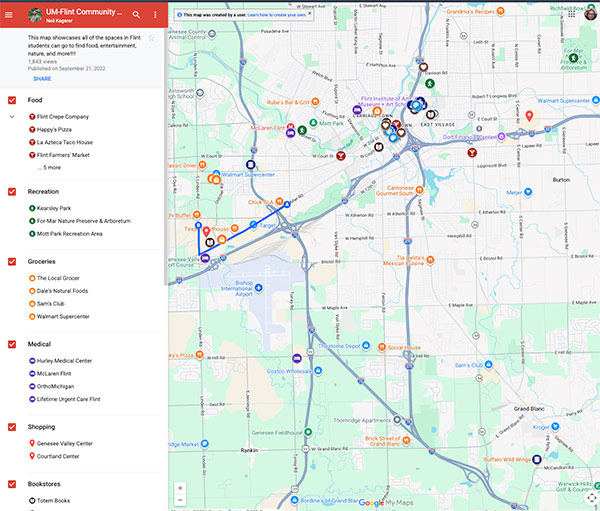Click the my-location crosshair button
Viewport: 600px width, 511px height.
point(592,498)
